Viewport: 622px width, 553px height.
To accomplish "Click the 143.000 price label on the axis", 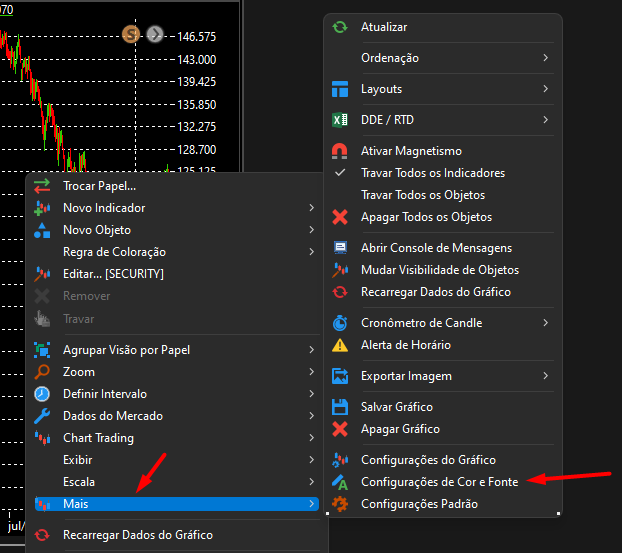I will click(197, 60).
